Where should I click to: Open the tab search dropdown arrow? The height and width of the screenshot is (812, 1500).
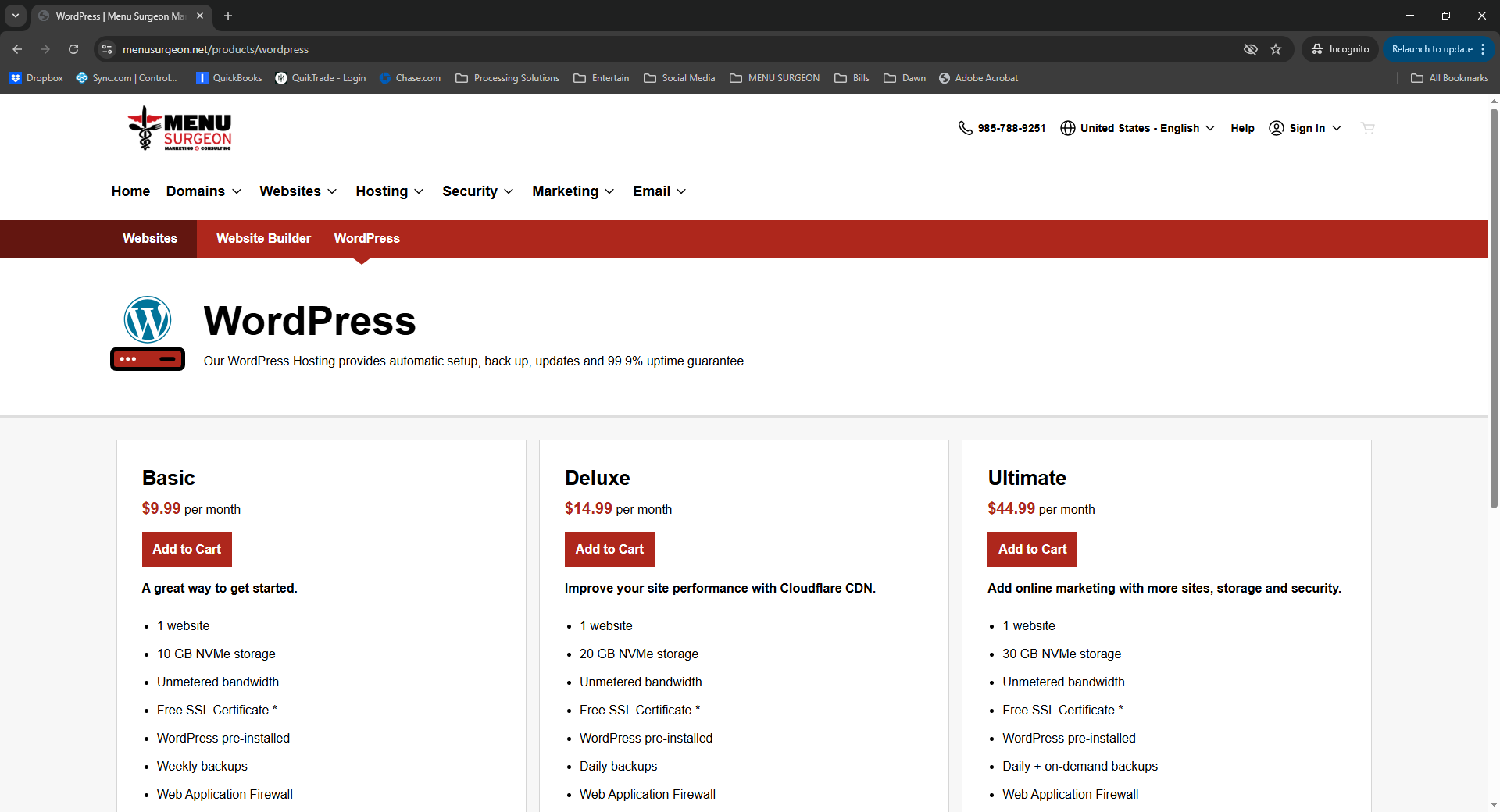[15, 16]
